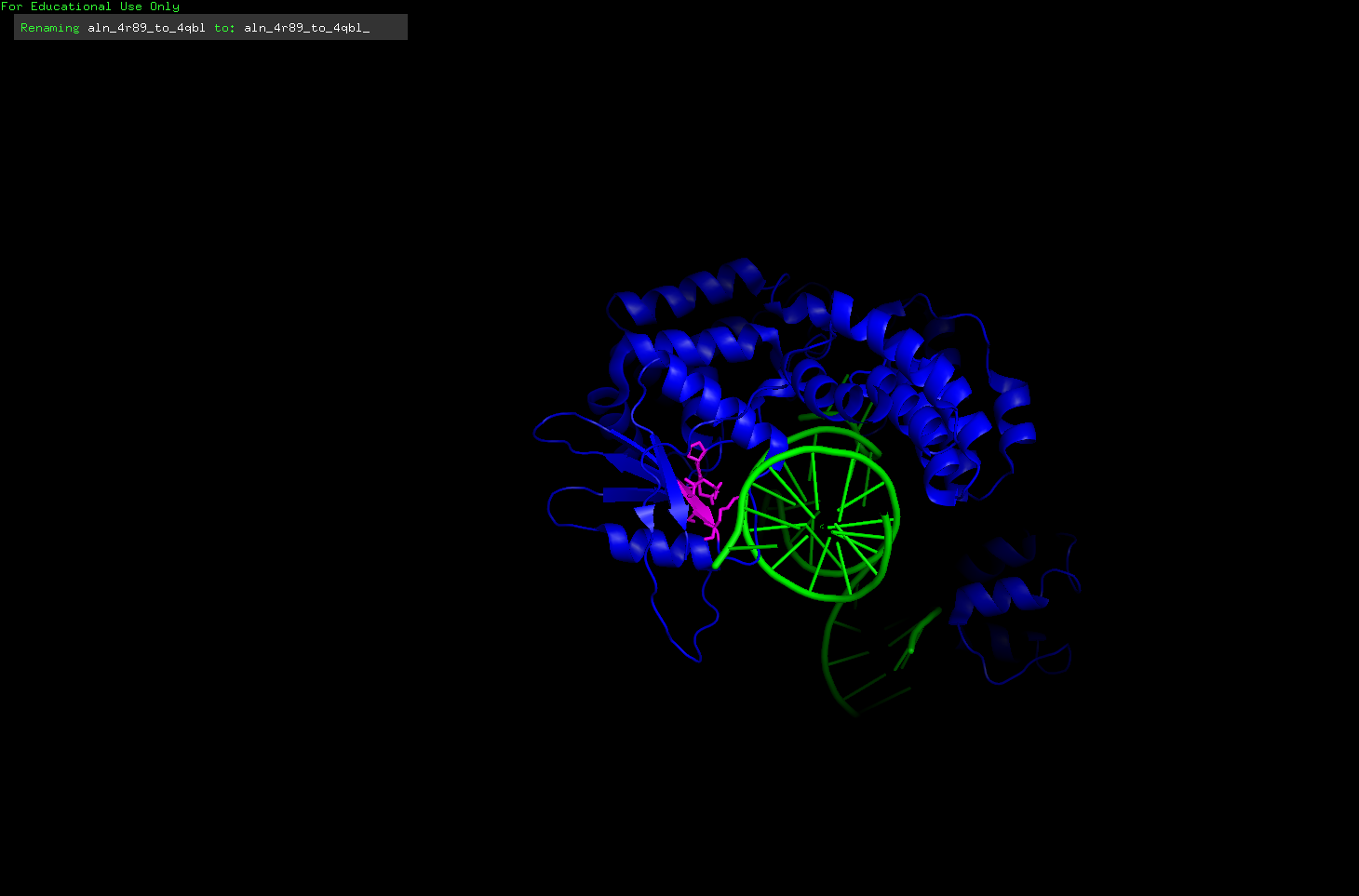Viewport: 1359px width, 896px height.
Task: Select the five-membered ring atop the magenta ligand
Action: 696,454
